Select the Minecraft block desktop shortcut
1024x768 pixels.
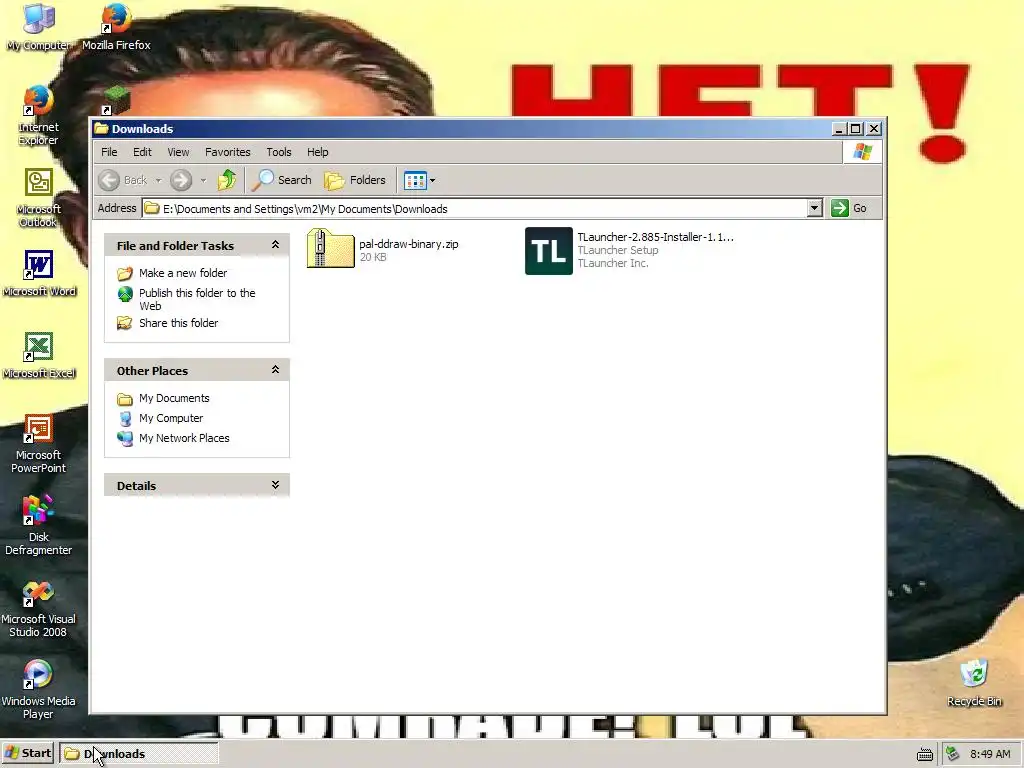point(116,101)
